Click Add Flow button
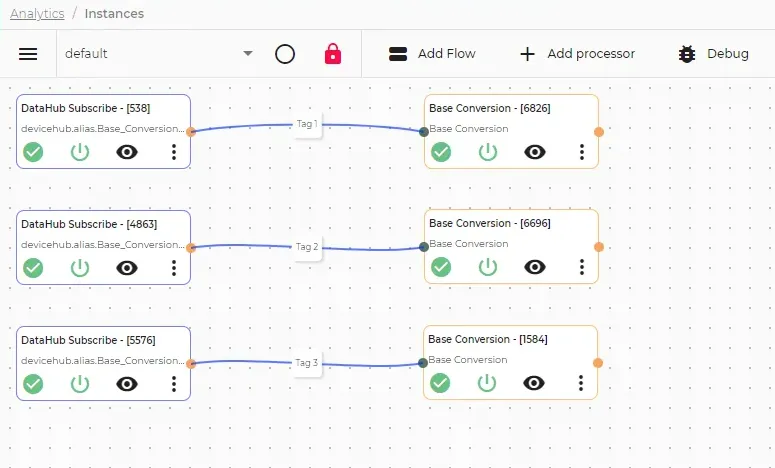 pyautogui.click(x=432, y=53)
